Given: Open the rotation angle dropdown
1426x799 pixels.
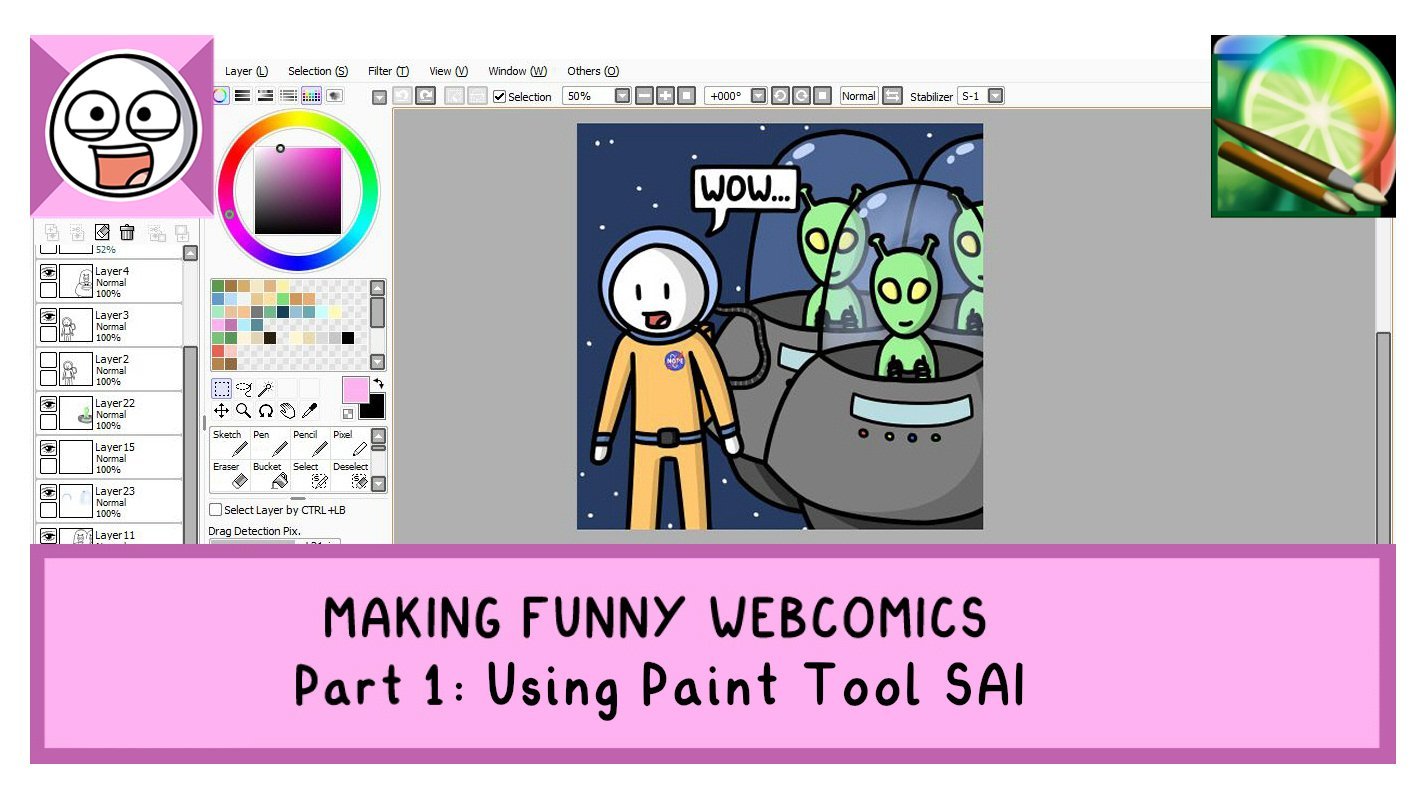Looking at the screenshot, I should coord(758,96).
